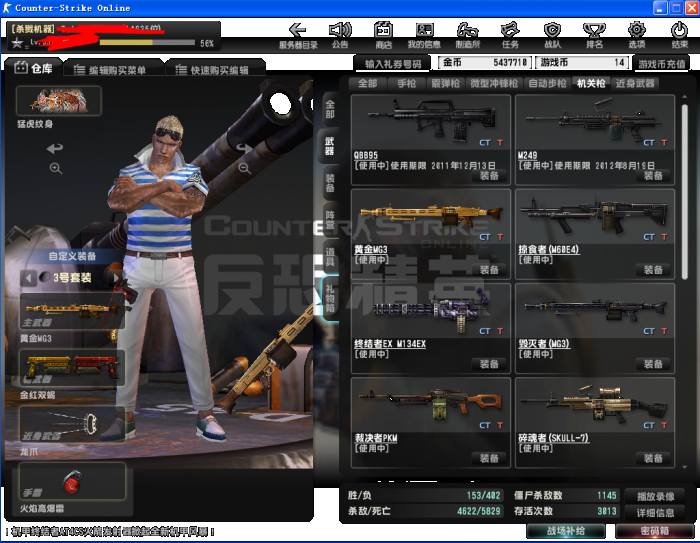
Task: Equip the 毁灭者(MG3)
Action: coord(653,364)
